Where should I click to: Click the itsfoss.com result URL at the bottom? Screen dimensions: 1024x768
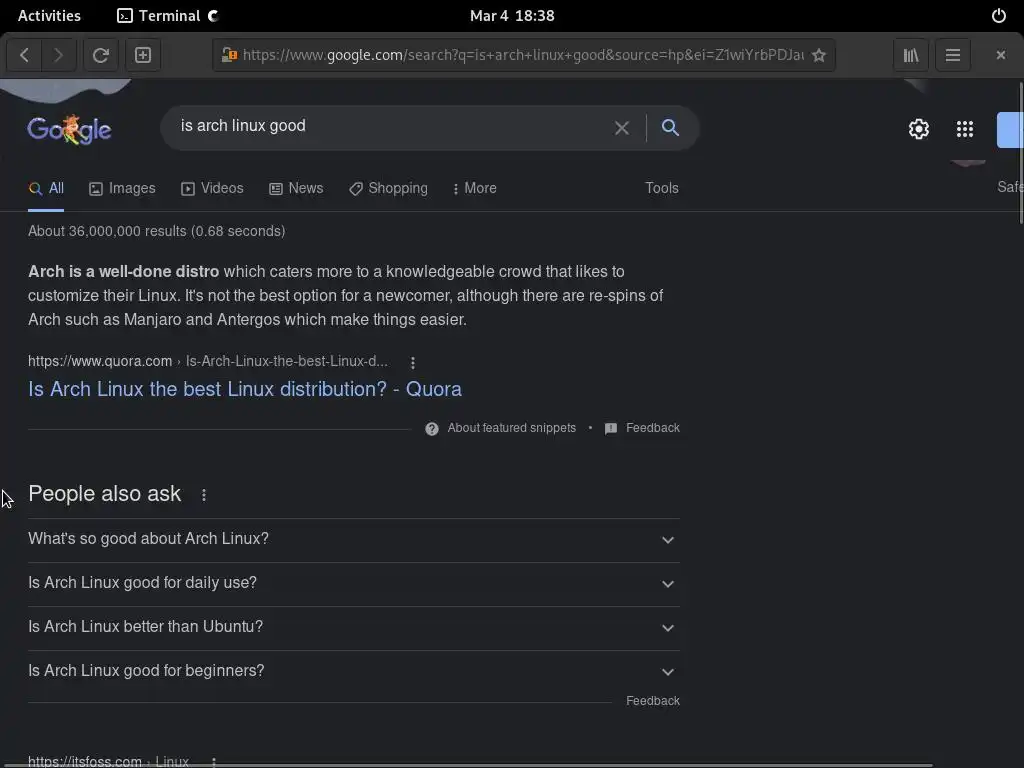tap(108, 761)
